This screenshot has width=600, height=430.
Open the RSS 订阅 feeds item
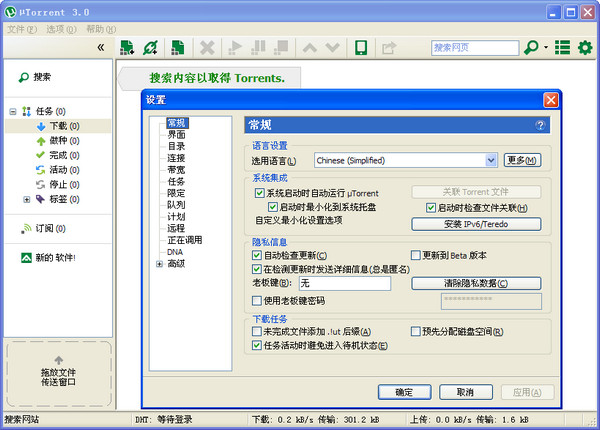(42, 228)
